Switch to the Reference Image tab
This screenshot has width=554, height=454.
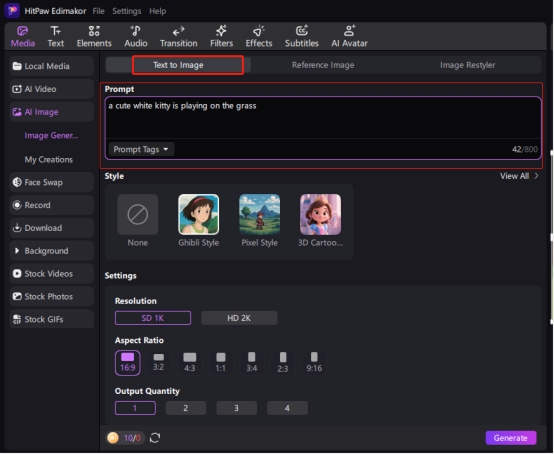tap(323, 65)
